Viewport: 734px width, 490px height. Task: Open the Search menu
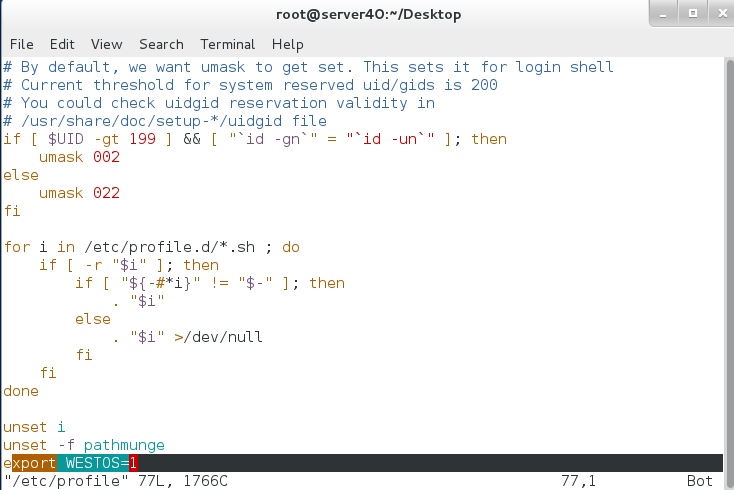pyautogui.click(x=161, y=44)
